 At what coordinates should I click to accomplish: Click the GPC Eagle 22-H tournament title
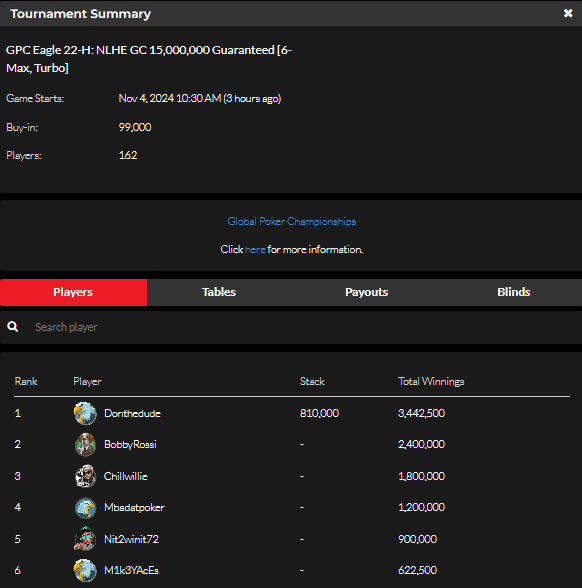149,59
